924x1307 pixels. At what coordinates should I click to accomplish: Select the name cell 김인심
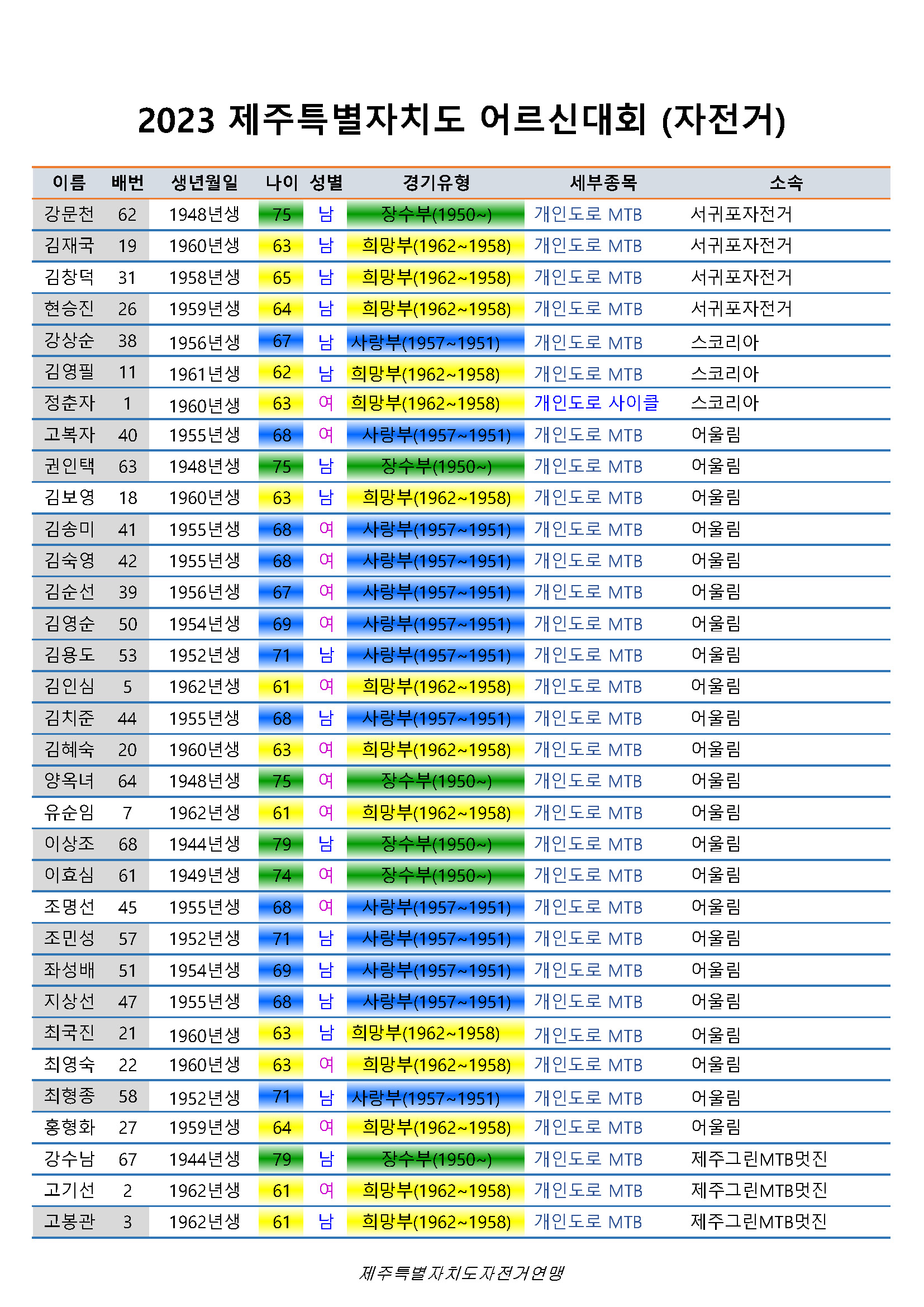(69, 687)
